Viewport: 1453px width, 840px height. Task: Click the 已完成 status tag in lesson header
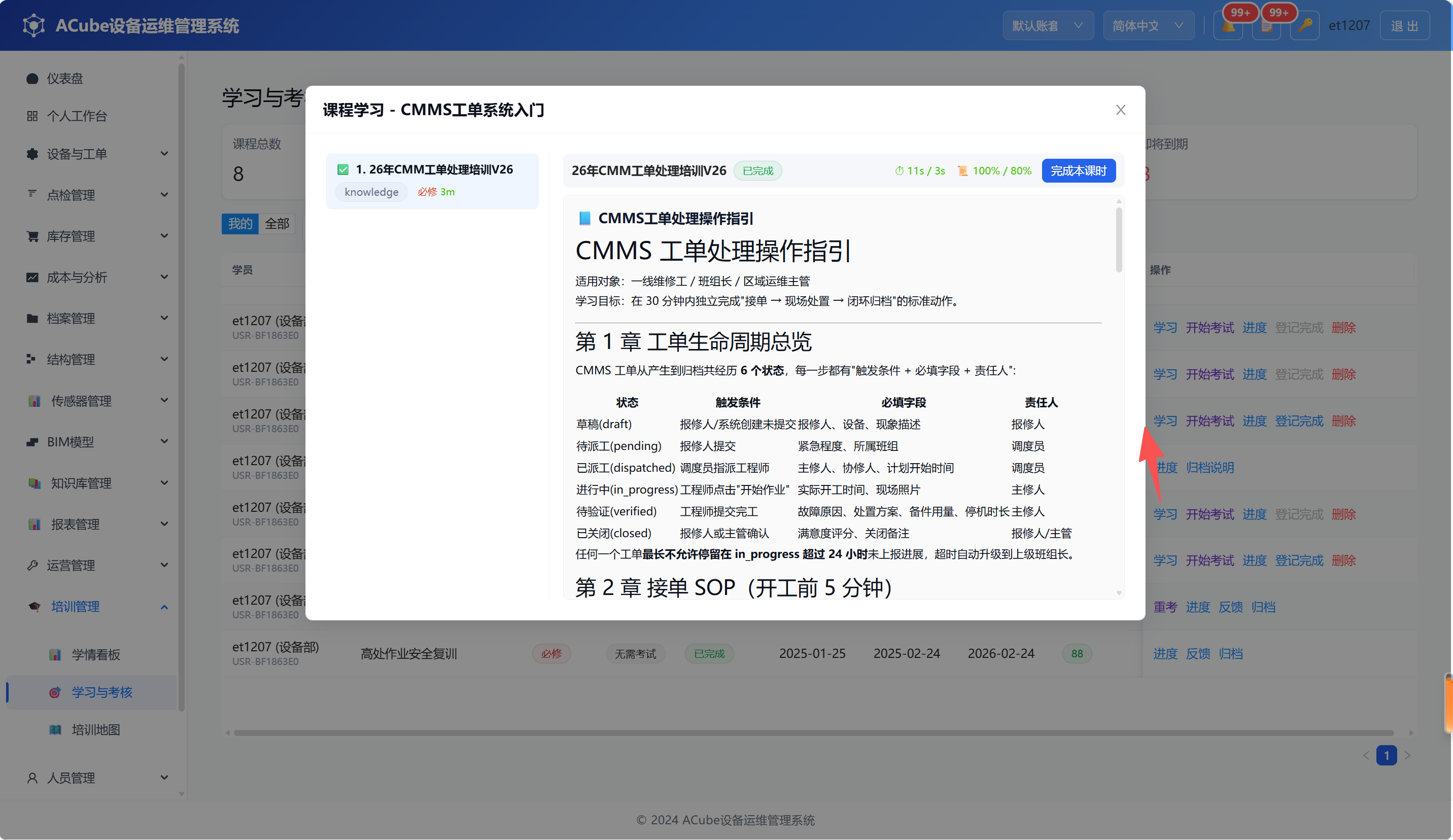[x=757, y=170]
